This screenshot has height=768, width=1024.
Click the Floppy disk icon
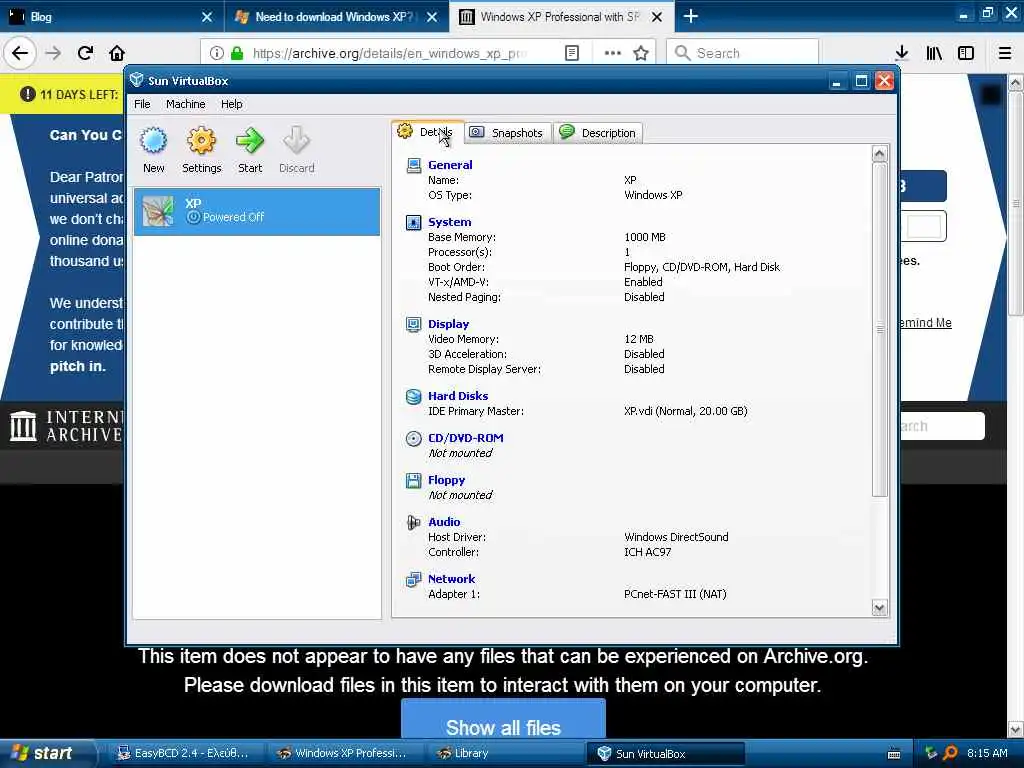click(413, 481)
